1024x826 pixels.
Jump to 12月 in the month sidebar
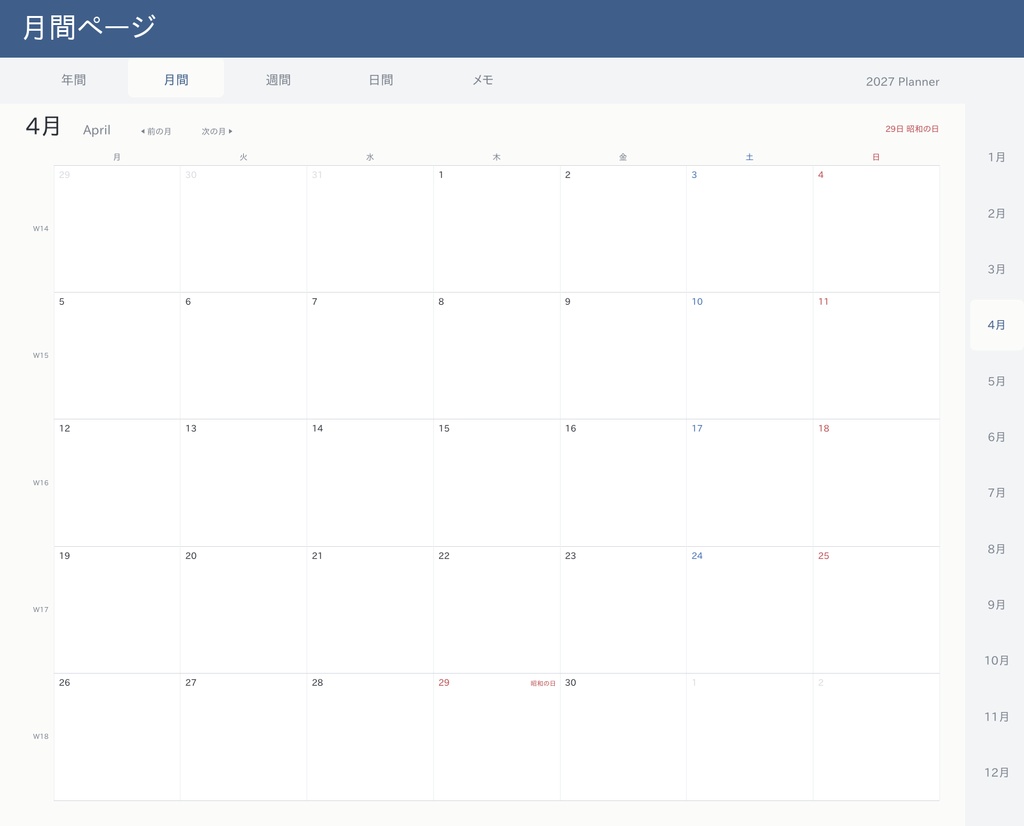point(997,772)
